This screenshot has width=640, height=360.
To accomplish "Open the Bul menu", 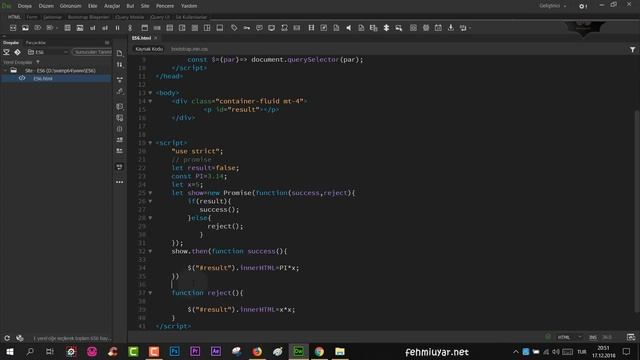I will 130,6.
